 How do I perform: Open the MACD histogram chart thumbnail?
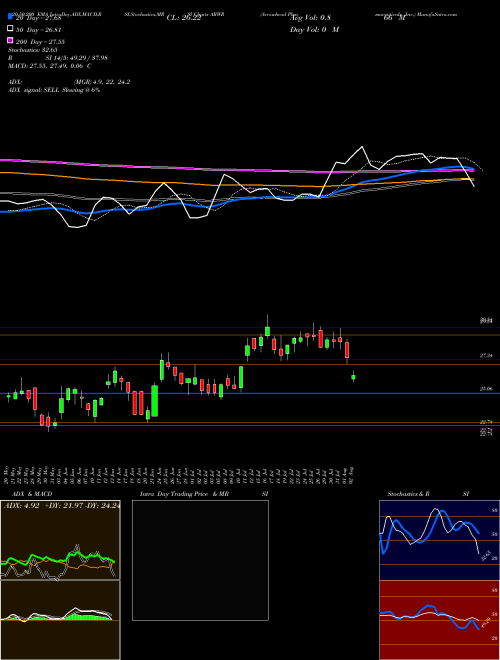coord(60,620)
